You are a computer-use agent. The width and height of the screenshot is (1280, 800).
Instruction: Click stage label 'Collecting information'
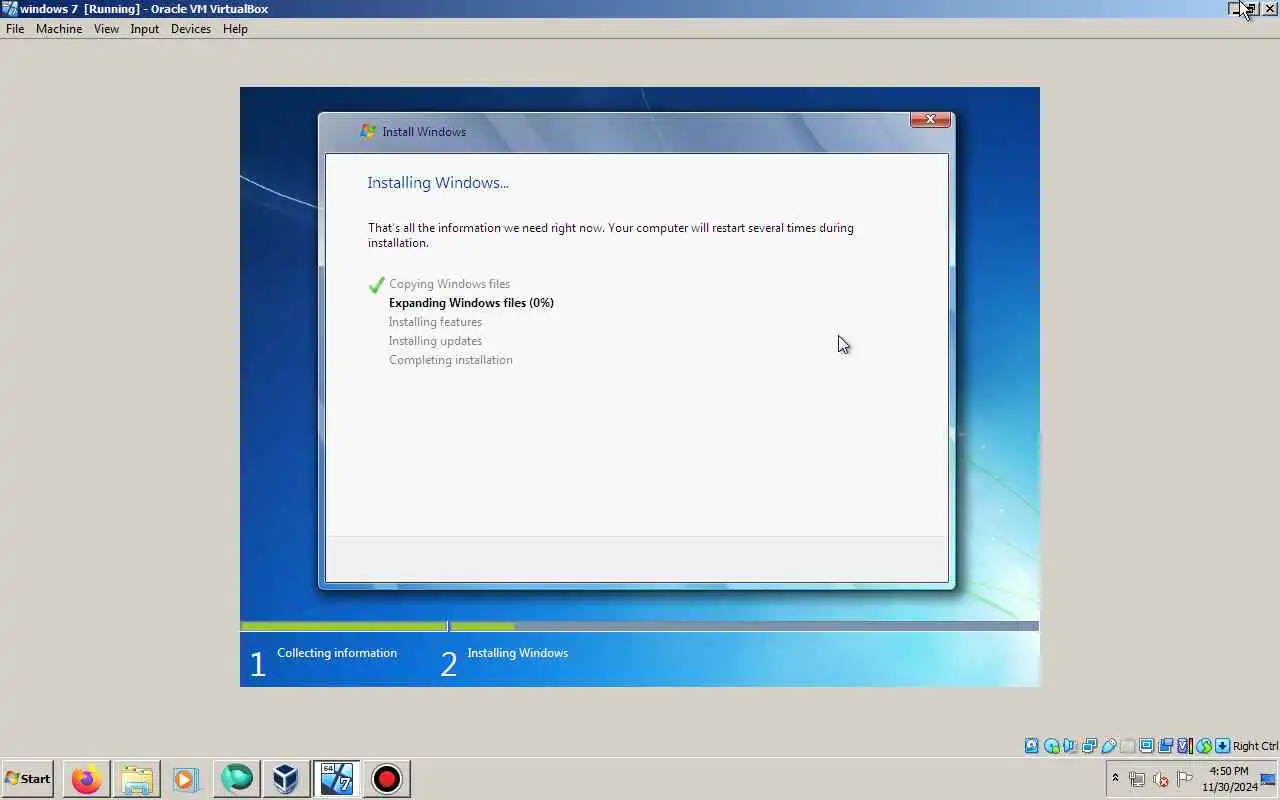click(x=337, y=653)
